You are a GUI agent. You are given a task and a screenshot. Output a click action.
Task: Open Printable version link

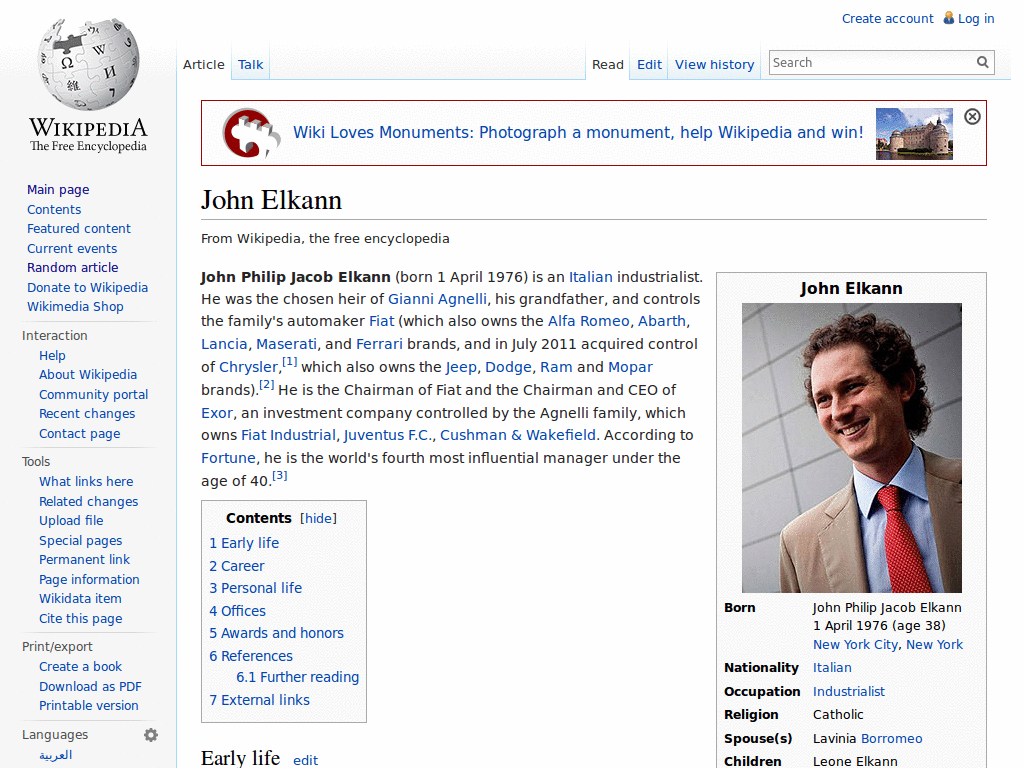click(x=89, y=706)
